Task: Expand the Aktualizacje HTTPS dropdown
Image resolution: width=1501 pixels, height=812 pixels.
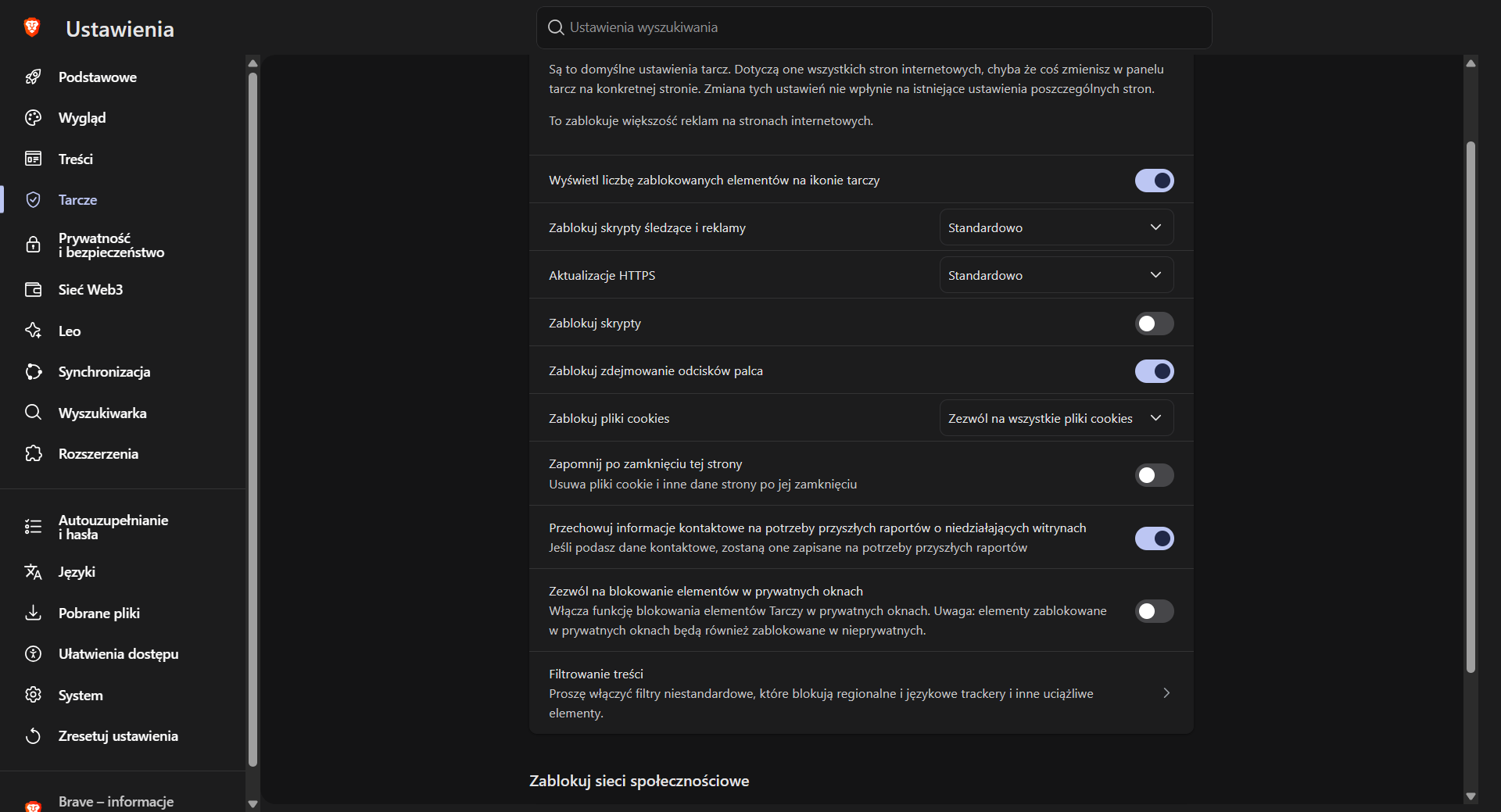Action: (1056, 275)
